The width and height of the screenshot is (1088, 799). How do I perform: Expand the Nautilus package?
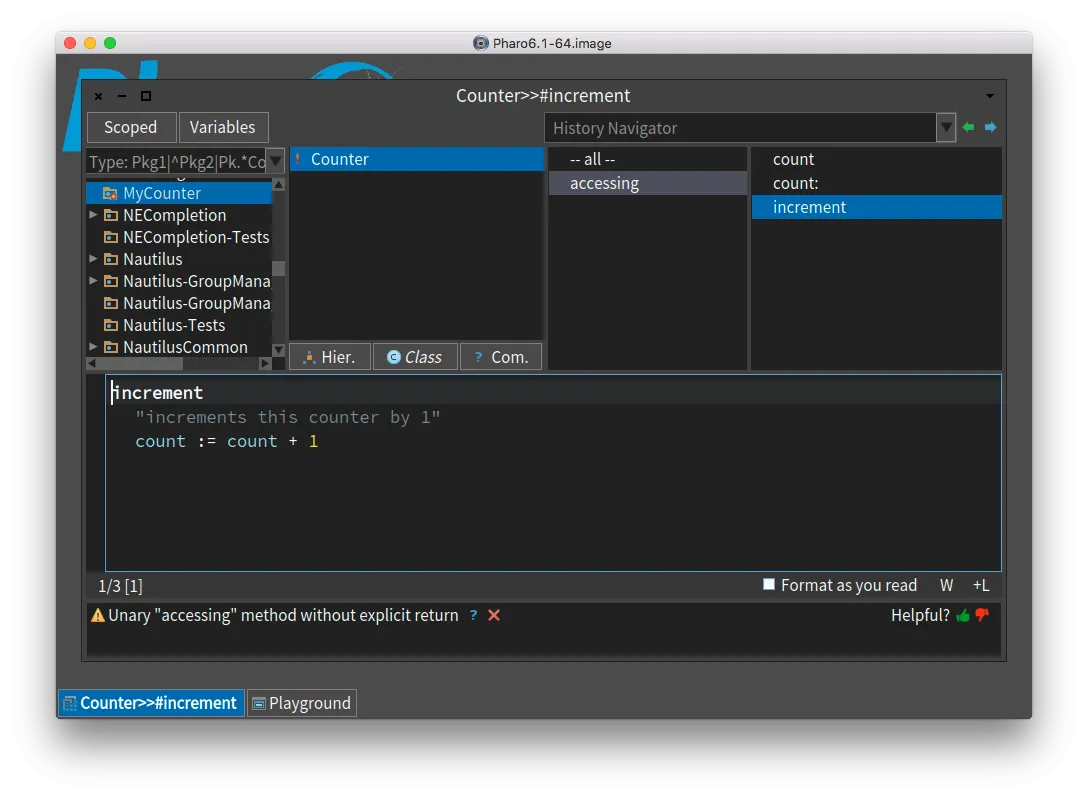93,259
